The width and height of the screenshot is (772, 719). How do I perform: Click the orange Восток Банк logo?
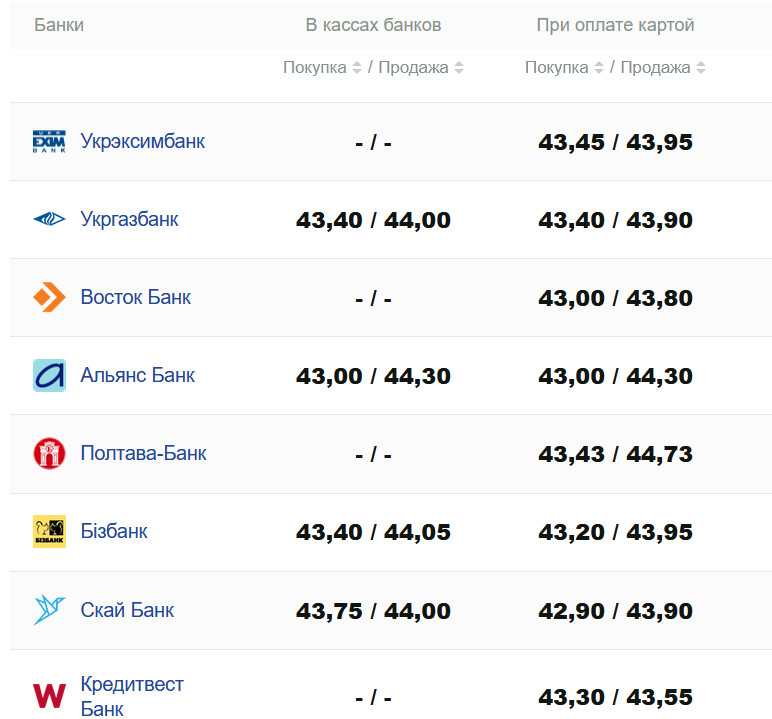point(49,297)
